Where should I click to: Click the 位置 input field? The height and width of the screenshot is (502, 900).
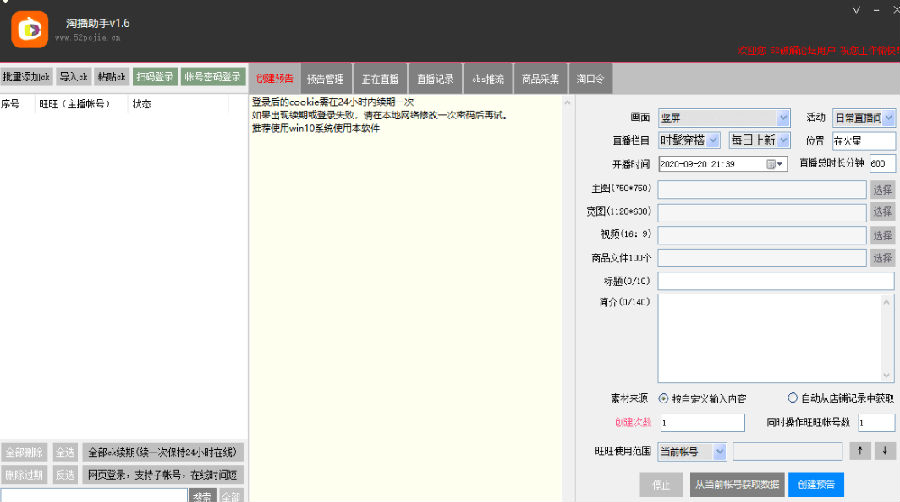coord(864,141)
